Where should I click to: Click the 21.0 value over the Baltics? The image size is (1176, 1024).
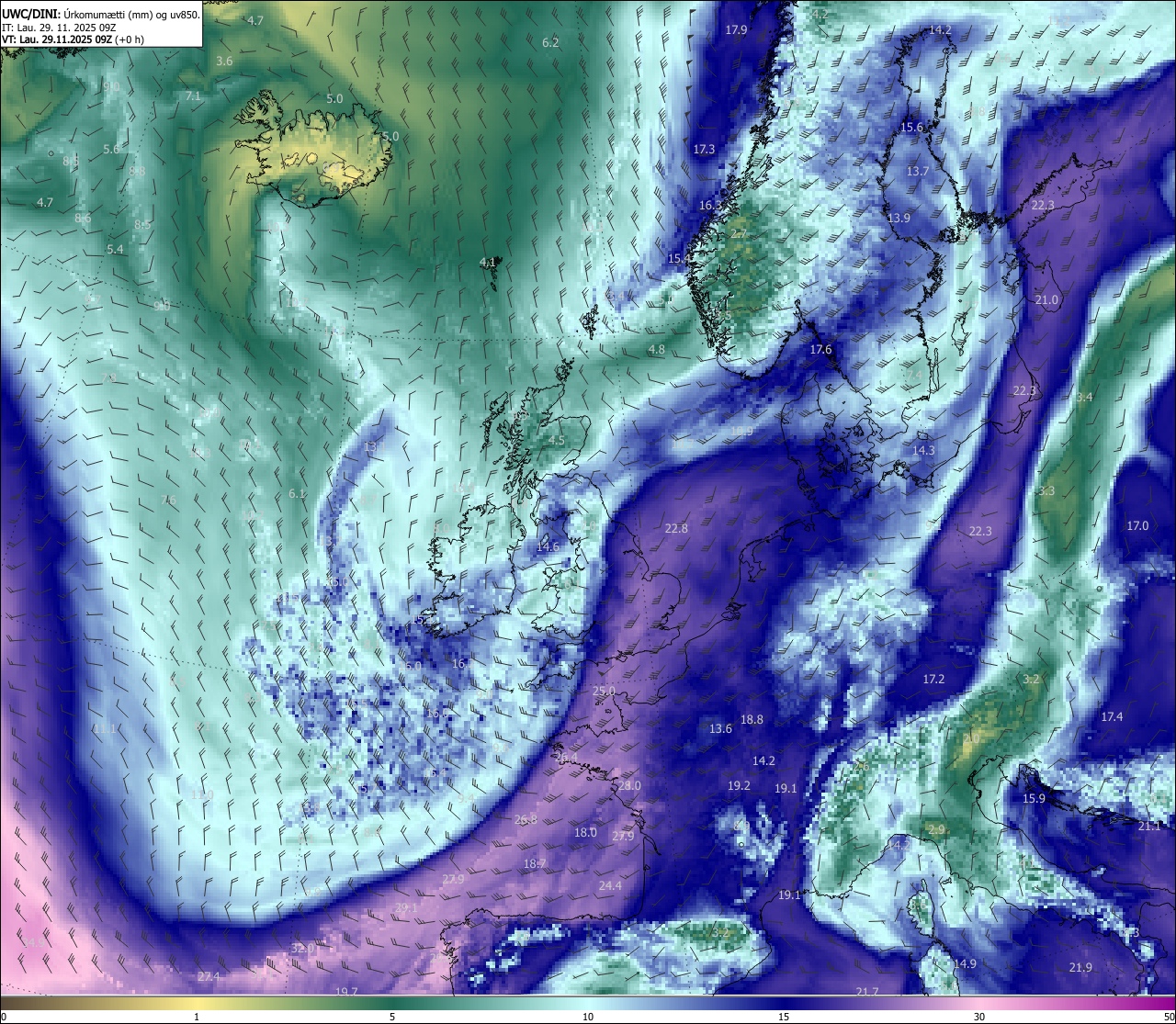pos(1046,300)
